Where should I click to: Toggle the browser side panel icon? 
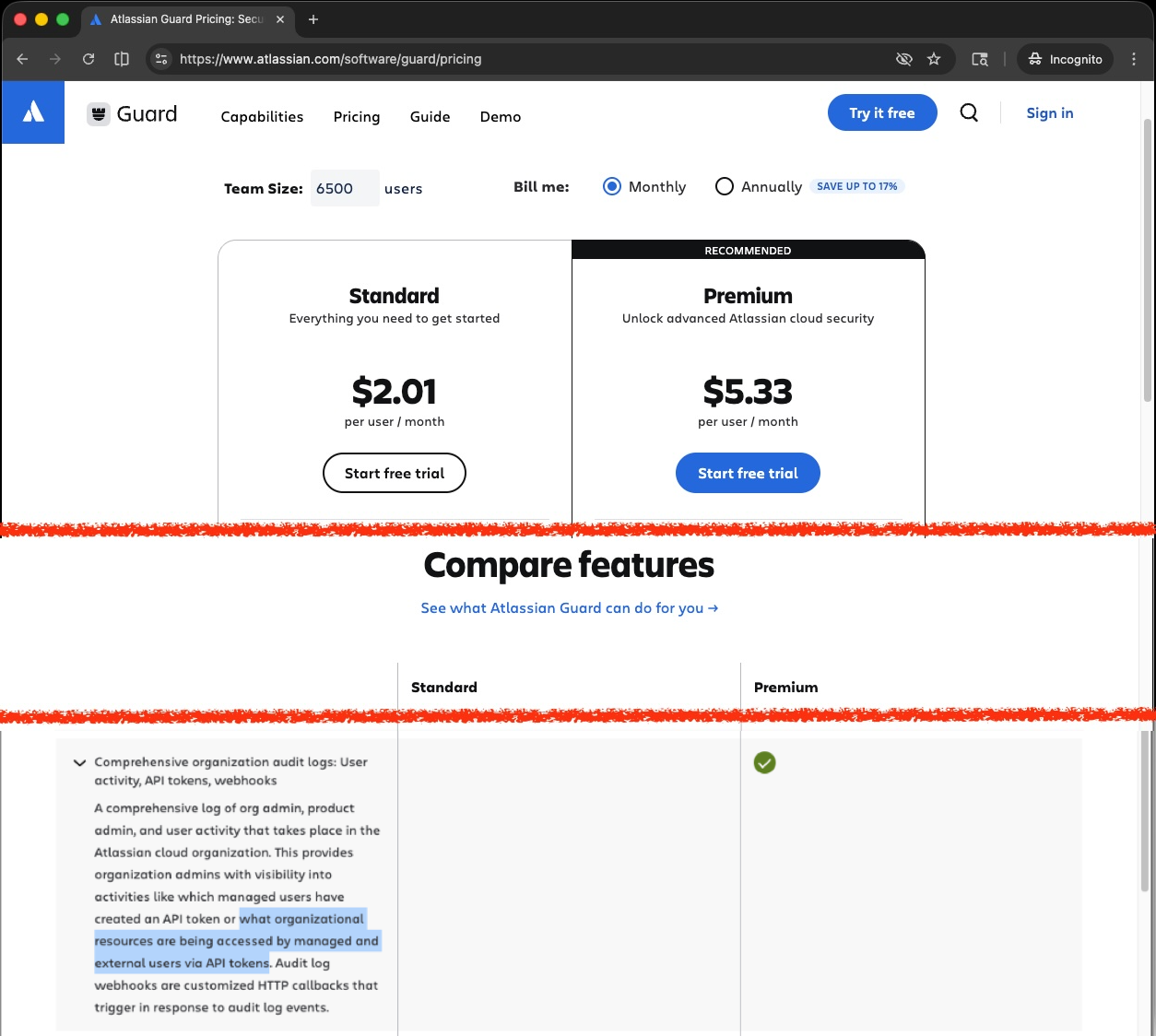pos(121,59)
